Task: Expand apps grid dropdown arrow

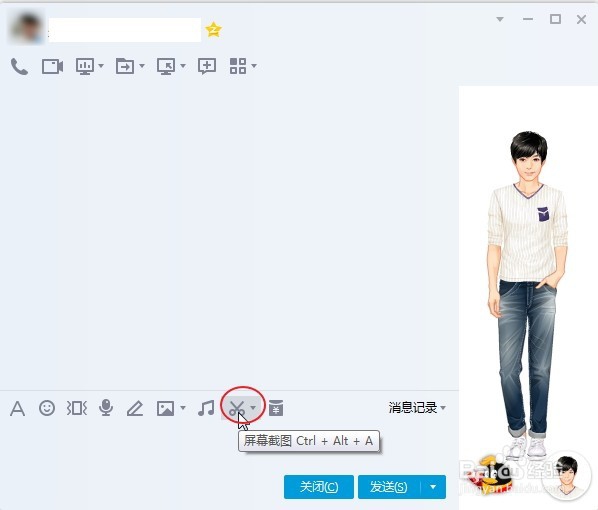Action: click(x=254, y=66)
